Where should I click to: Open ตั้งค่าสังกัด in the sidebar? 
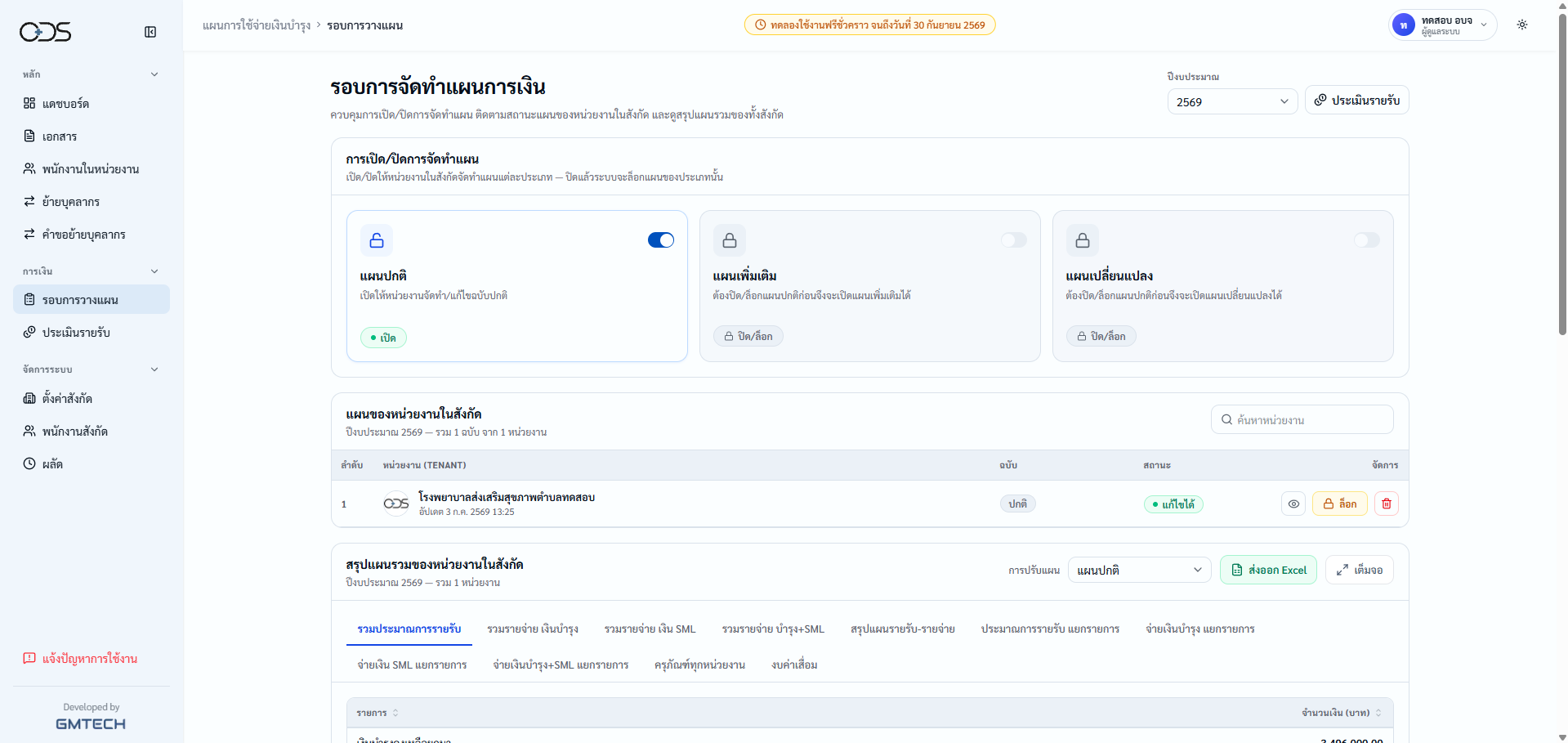[92, 398]
